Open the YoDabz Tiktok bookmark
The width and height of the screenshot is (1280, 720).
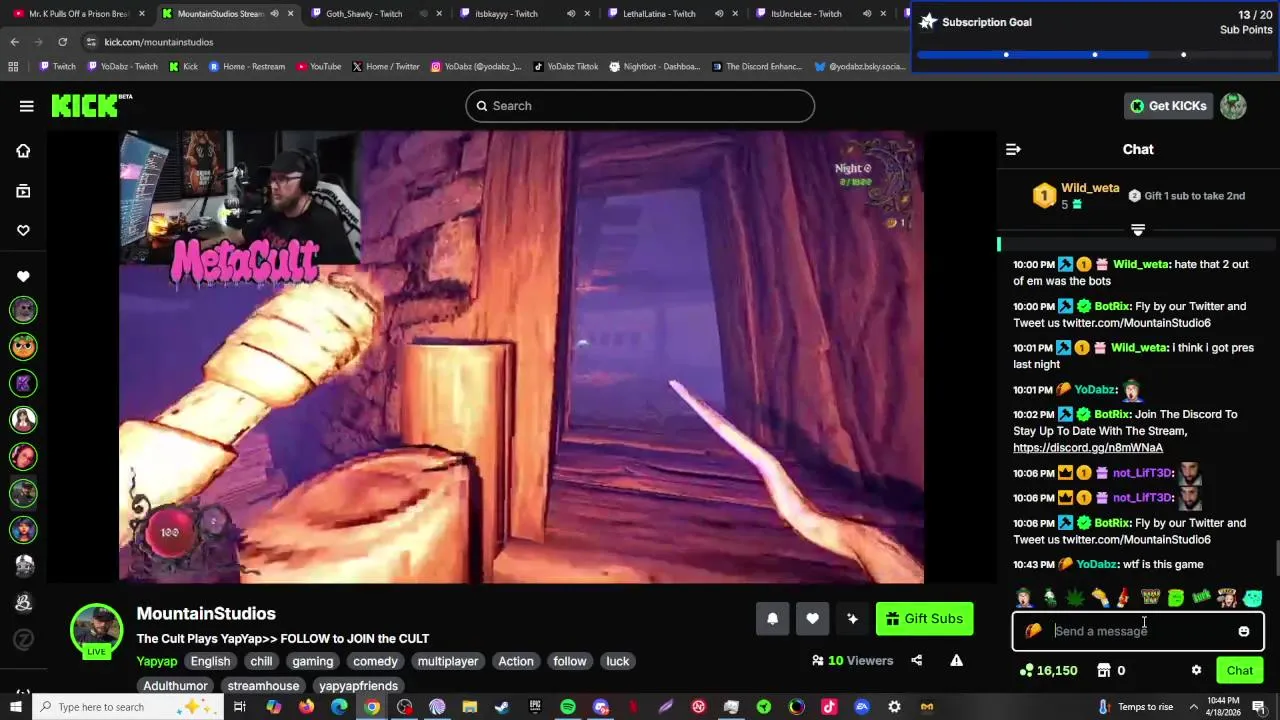[x=565, y=67]
